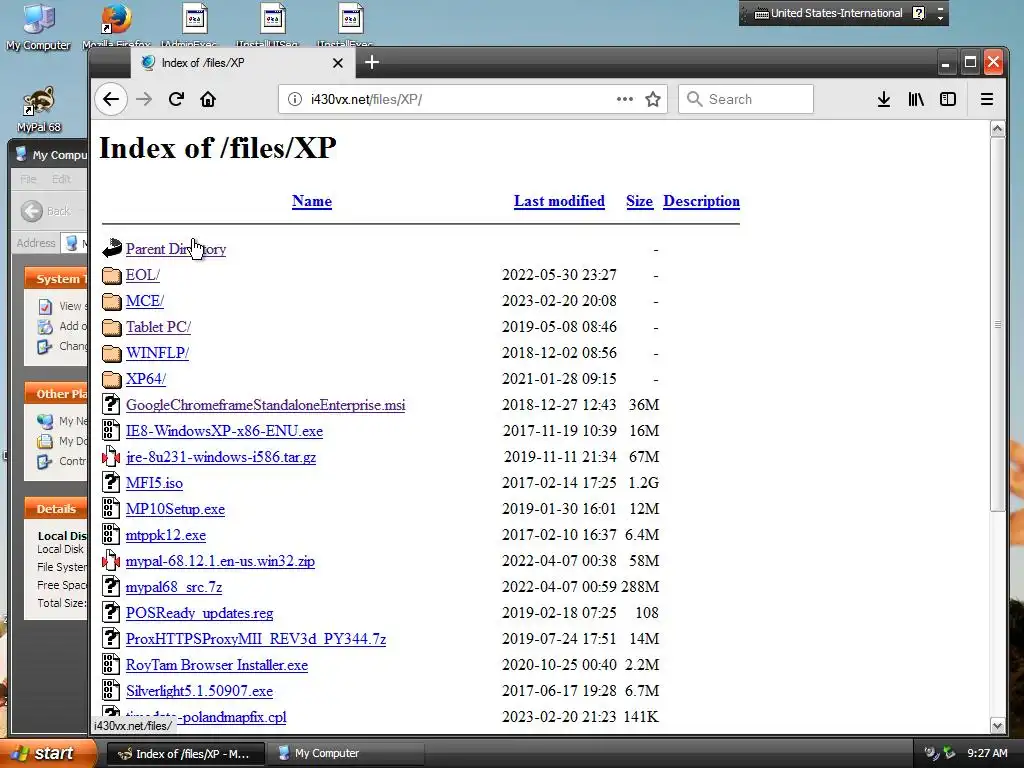Open the United States-International language bar

[x=828, y=13]
